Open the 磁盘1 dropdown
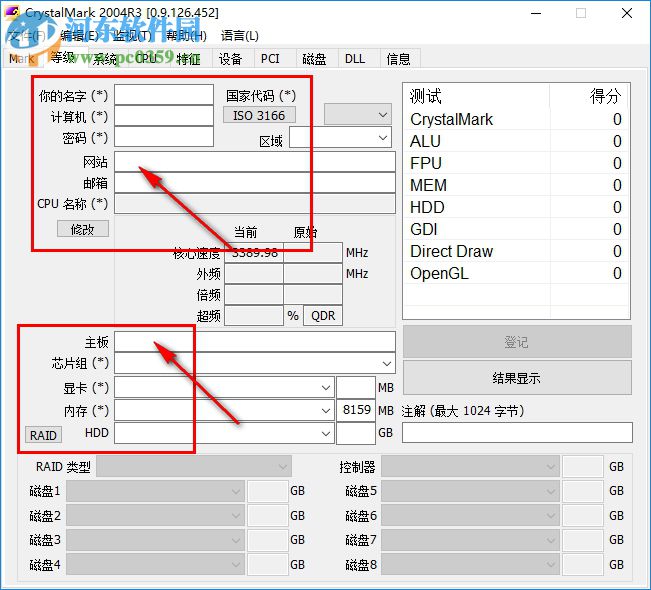This screenshot has height=590, width=651. coord(155,491)
